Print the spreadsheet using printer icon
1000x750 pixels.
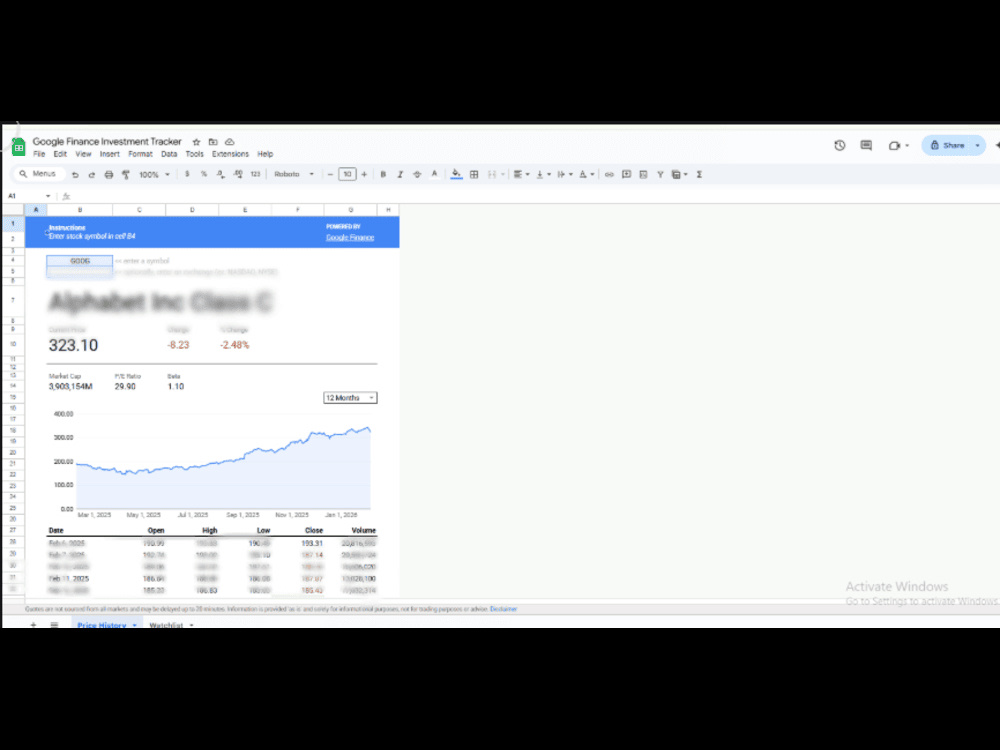pos(108,174)
